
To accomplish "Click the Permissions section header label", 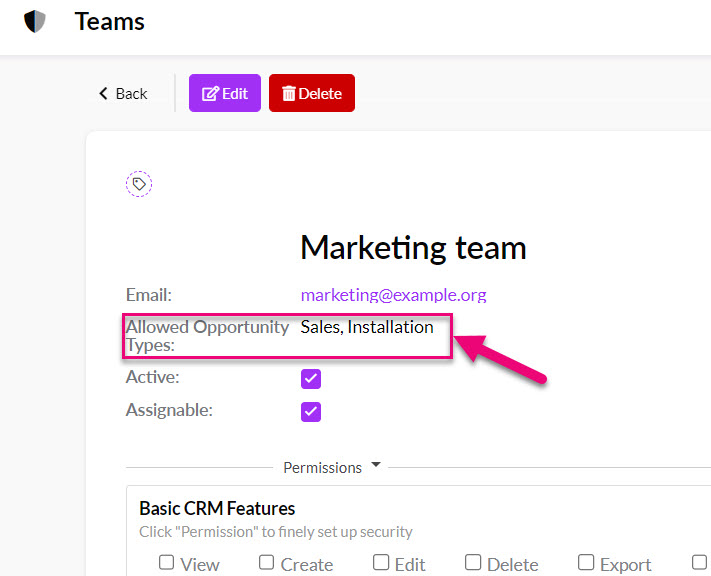I will pos(322,468).
